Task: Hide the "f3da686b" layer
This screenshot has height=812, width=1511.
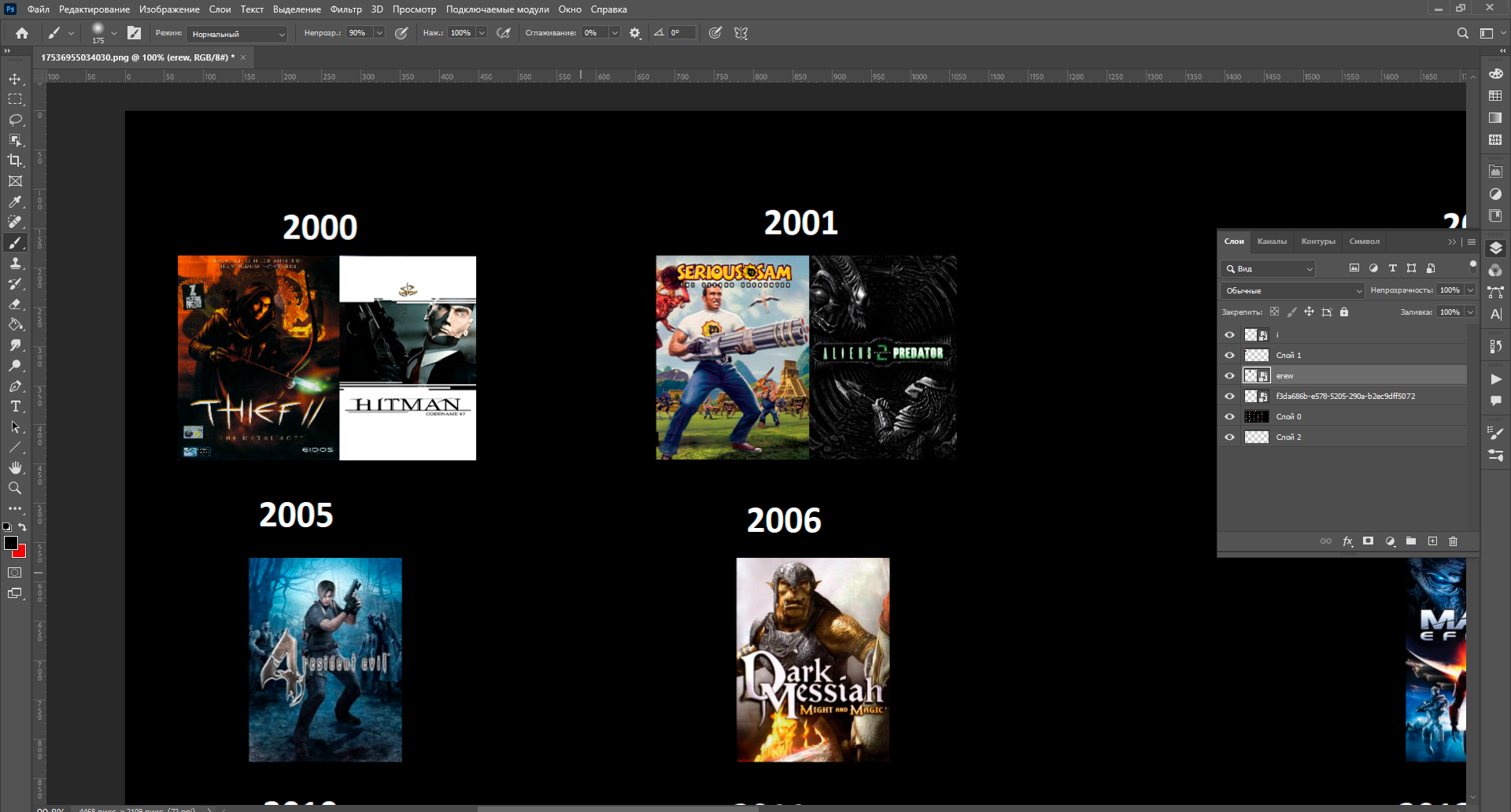Action: [x=1229, y=397]
